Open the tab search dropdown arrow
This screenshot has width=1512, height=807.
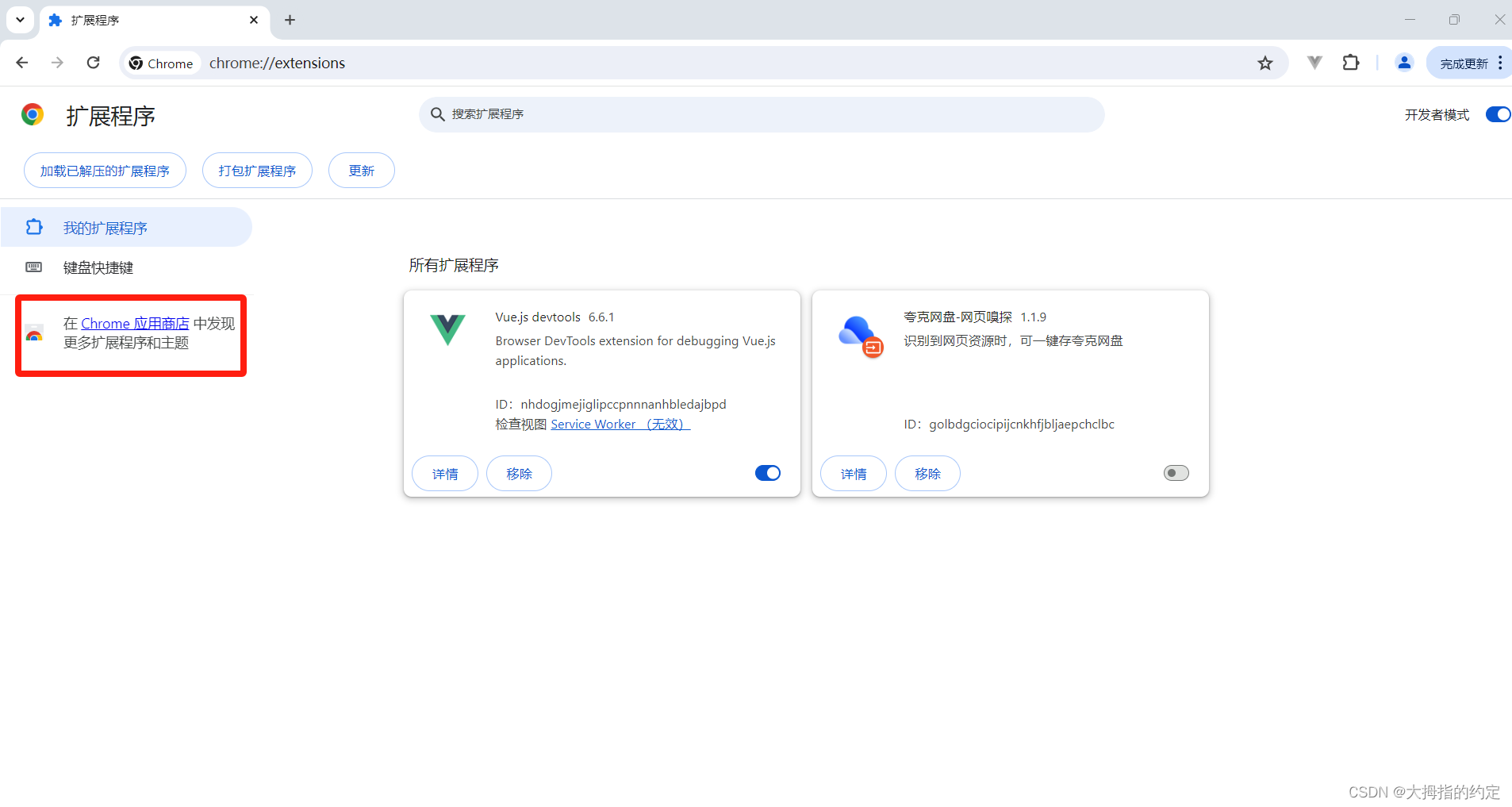click(x=20, y=20)
